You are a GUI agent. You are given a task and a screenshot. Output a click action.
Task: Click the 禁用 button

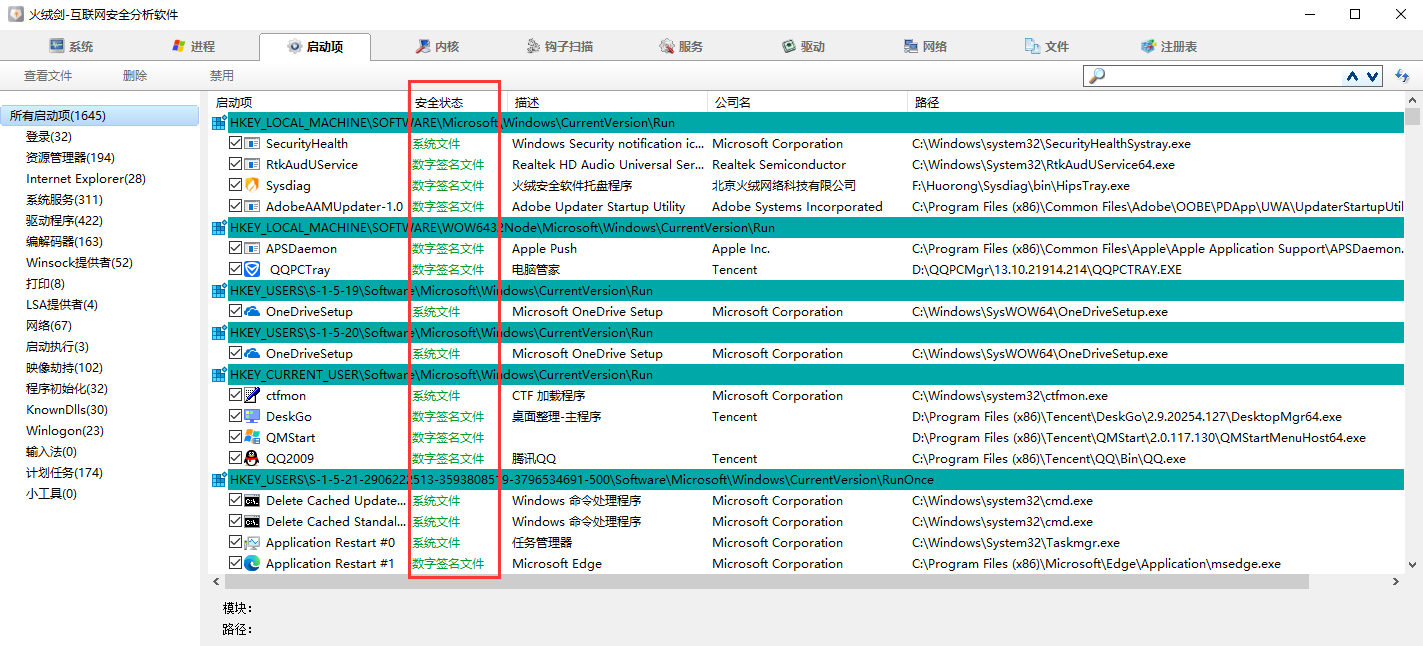(x=222, y=76)
